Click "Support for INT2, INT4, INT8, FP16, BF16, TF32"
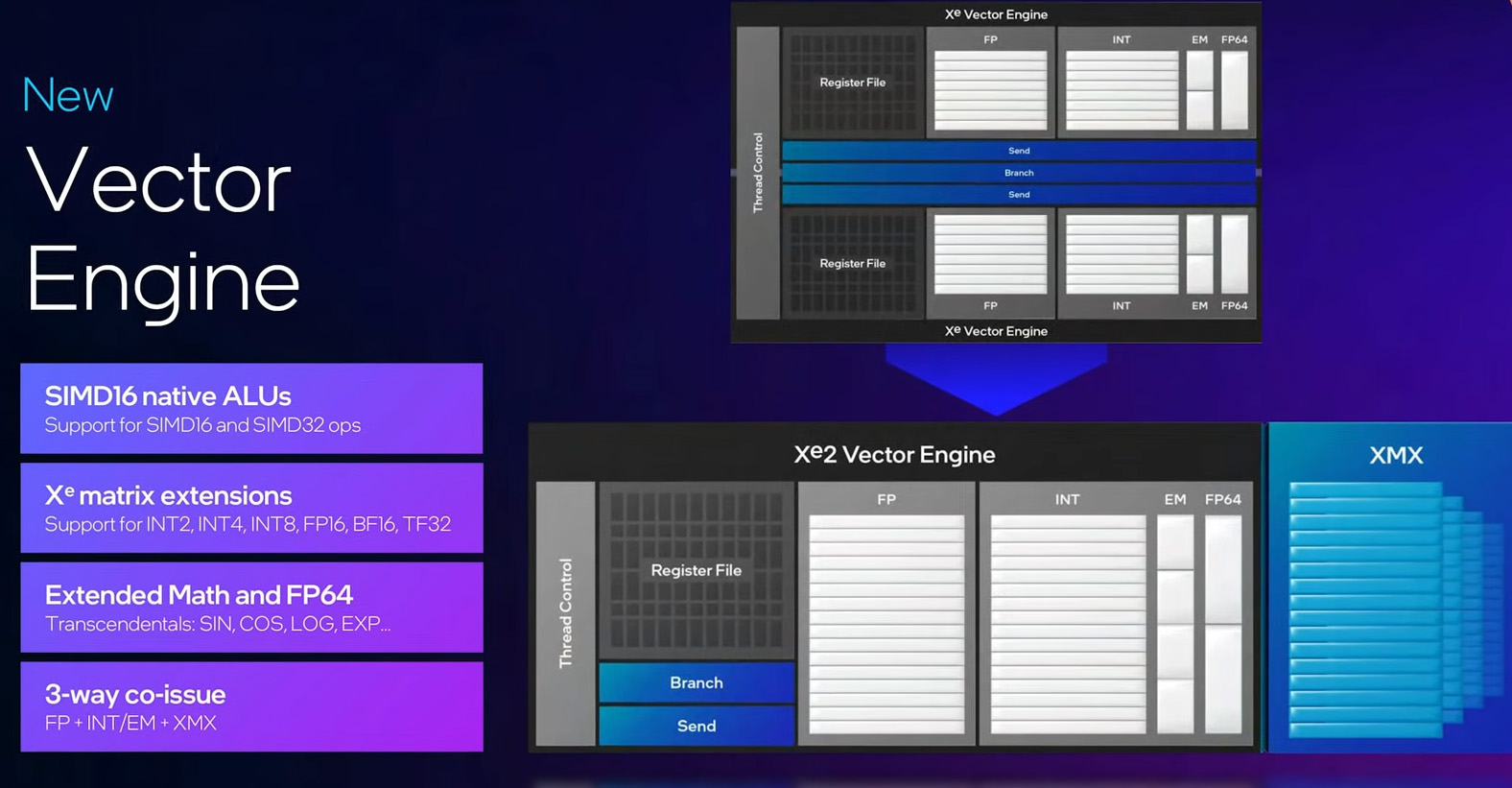The height and width of the screenshot is (788, 1512). point(248,524)
